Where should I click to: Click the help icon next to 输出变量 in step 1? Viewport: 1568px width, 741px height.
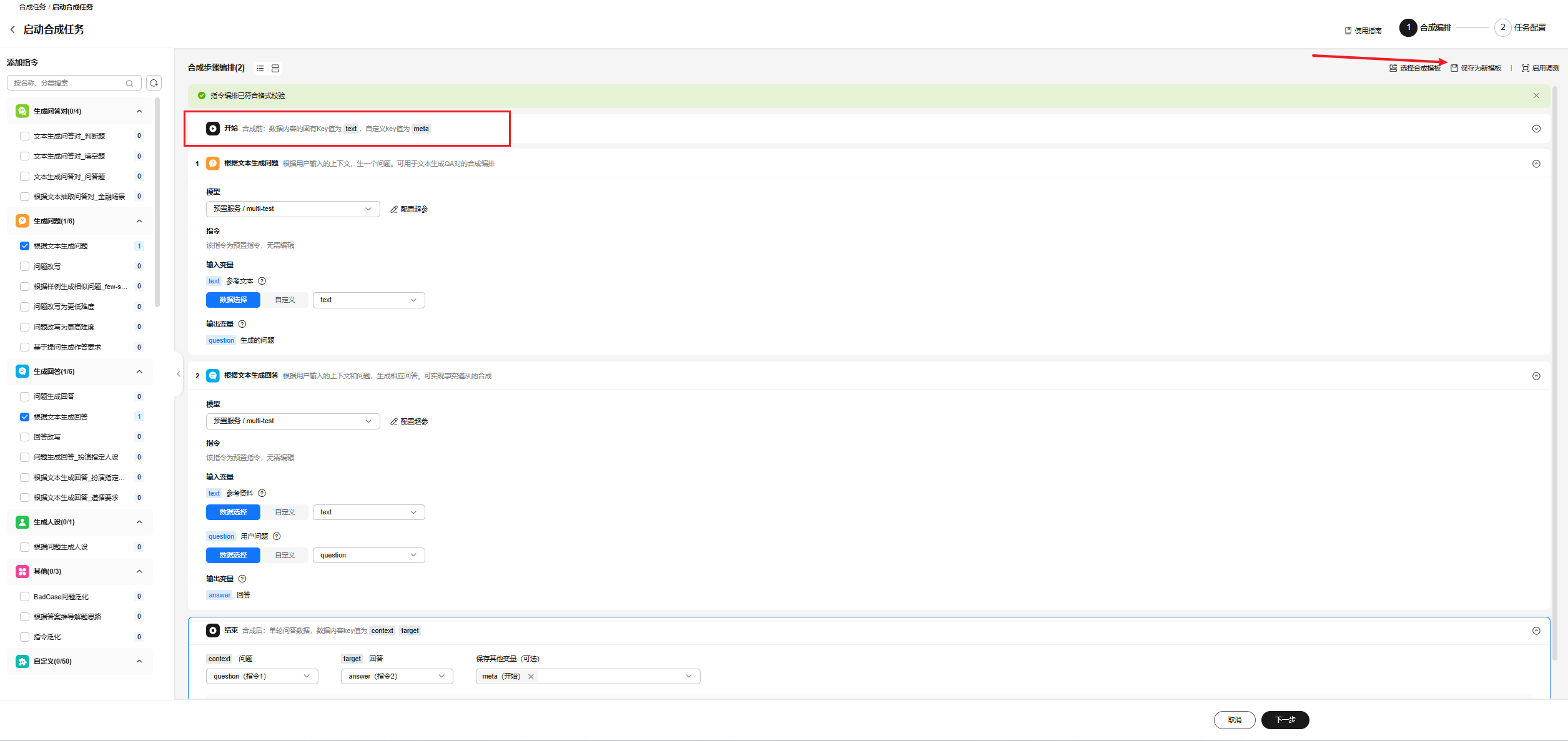(x=242, y=324)
